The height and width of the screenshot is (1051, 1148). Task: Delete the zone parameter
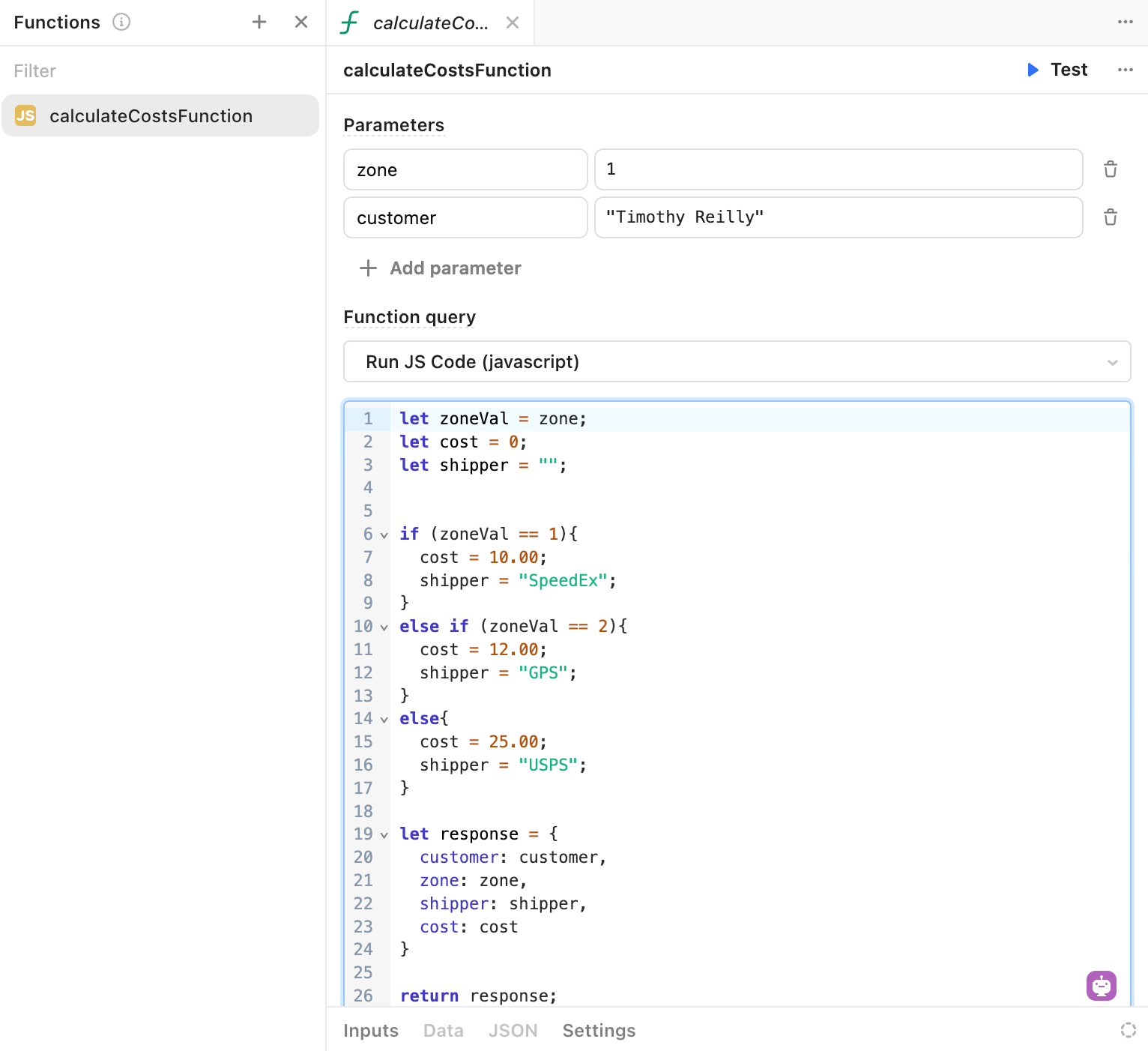click(1111, 169)
